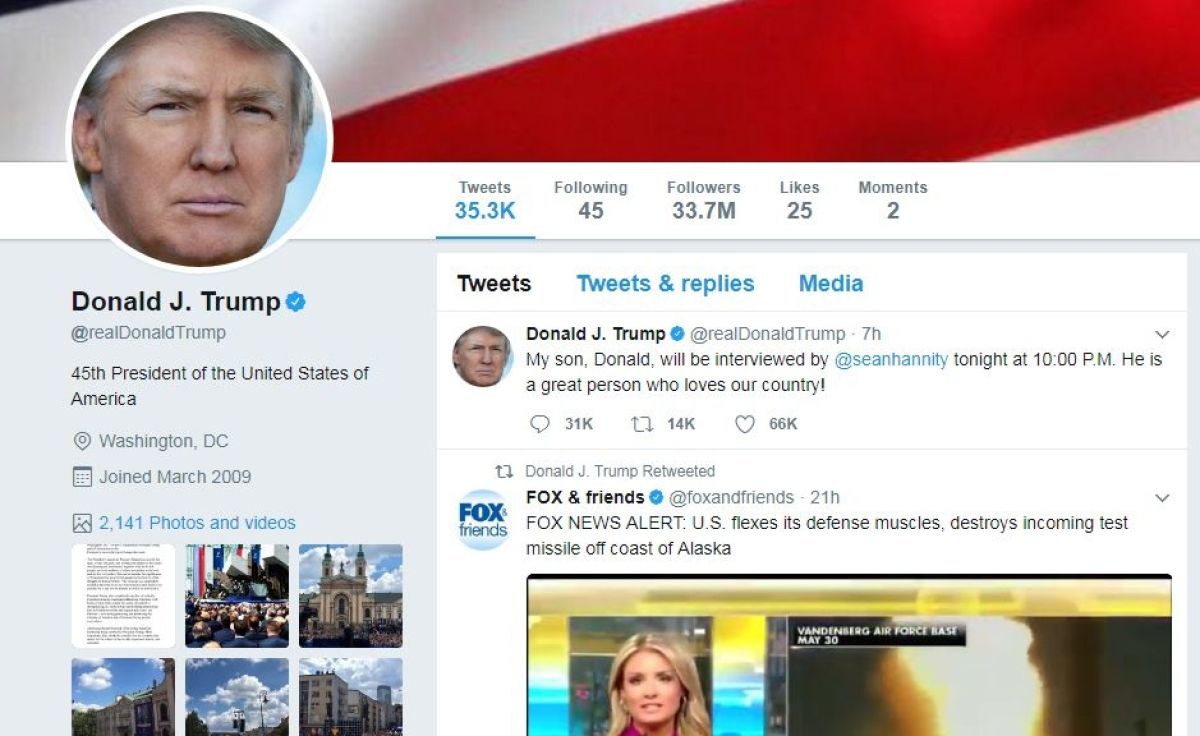The width and height of the screenshot is (1200, 736).
Task: View the 33.7M Followers list
Action: point(703,200)
